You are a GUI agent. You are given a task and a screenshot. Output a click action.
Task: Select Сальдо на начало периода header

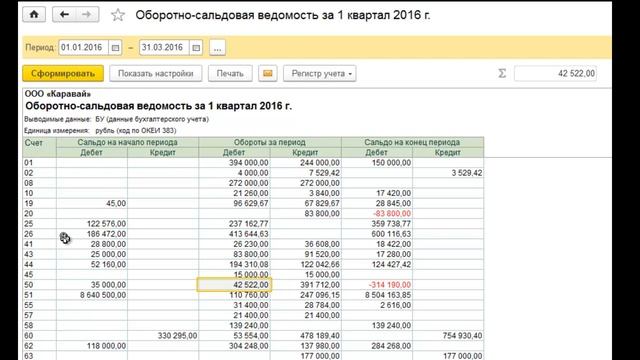127,142
